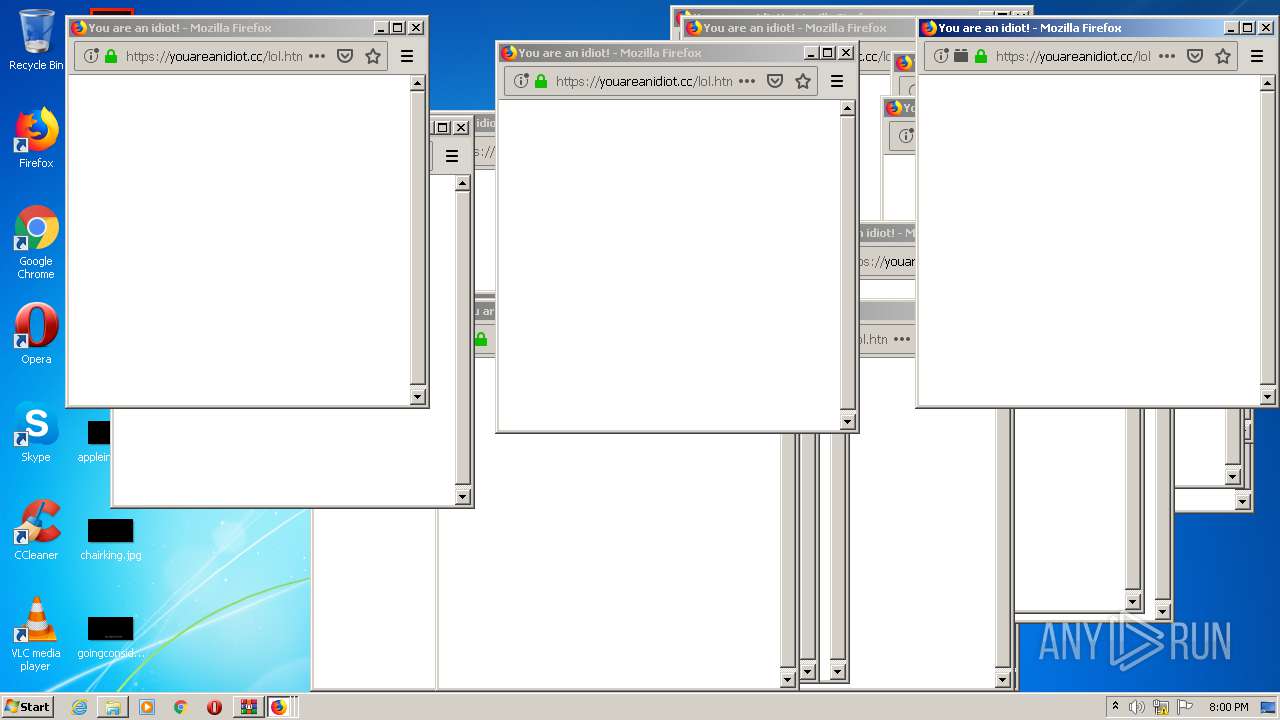1280x720 pixels.
Task: Launch Chrome from the taskbar
Action: pyautogui.click(x=181, y=707)
